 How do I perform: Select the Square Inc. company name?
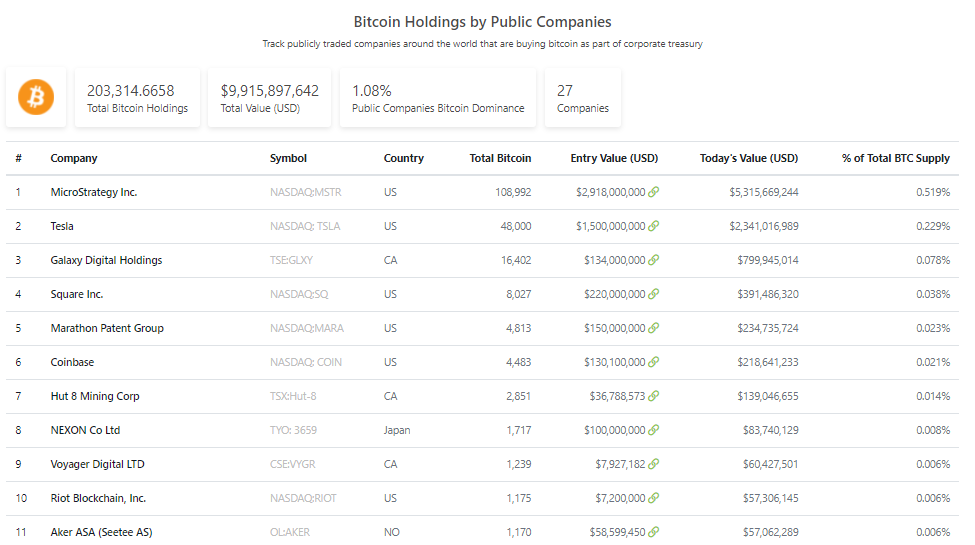pyautogui.click(x=77, y=294)
